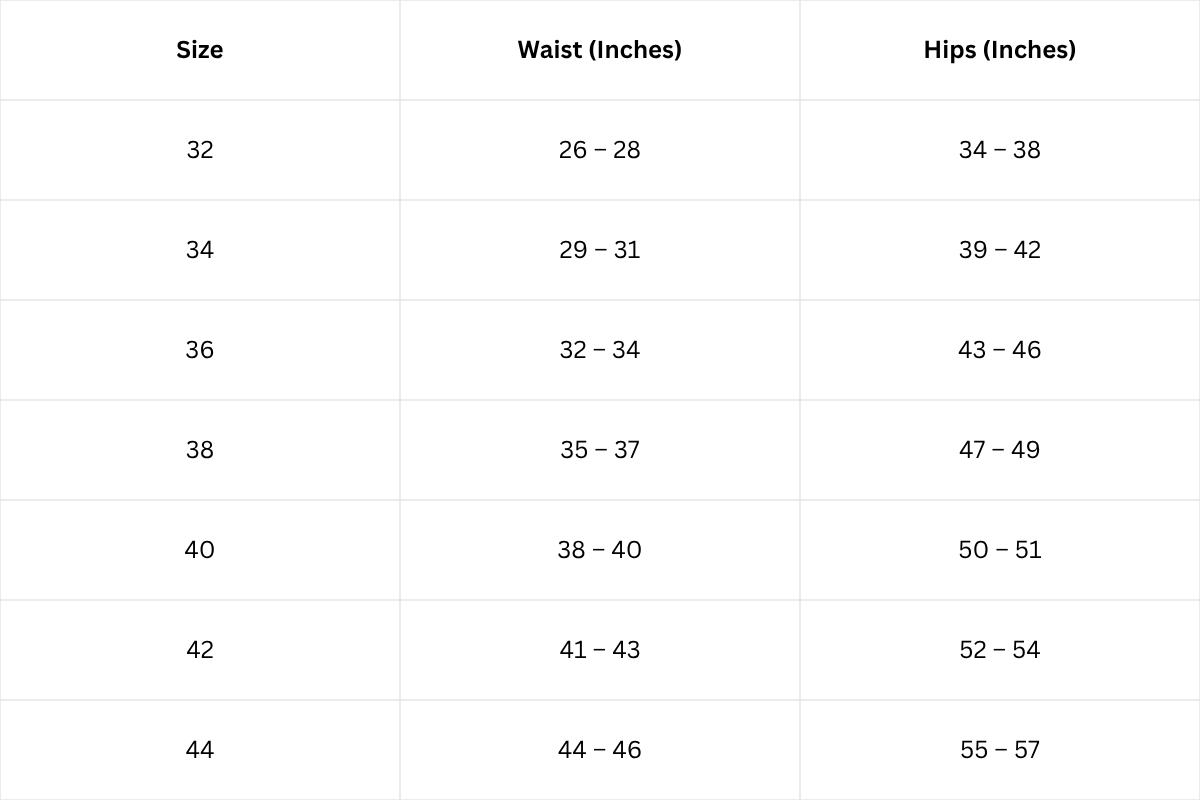Click the waist range 32 – 34
Viewport: 1200px width, 800px height.
pyautogui.click(x=599, y=350)
